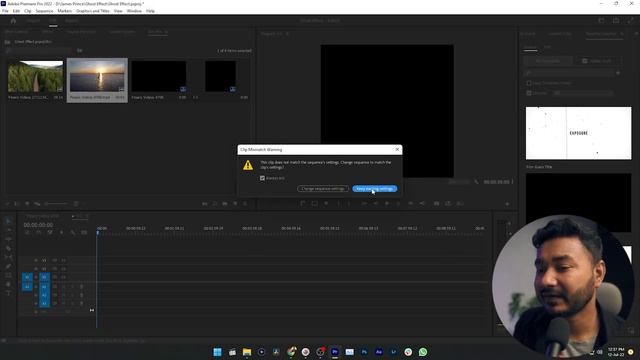The height and width of the screenshot is (360, 640).
Task: Click the timeline timecode 00:00:00:00
Action: 38,225
